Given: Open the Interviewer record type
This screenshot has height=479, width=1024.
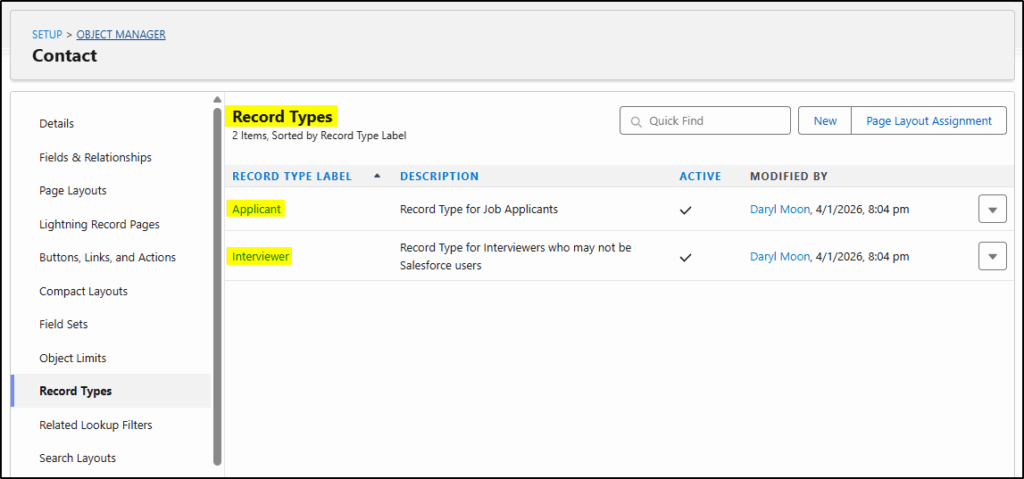Looking at the screenshot, I should pos(261,257).
